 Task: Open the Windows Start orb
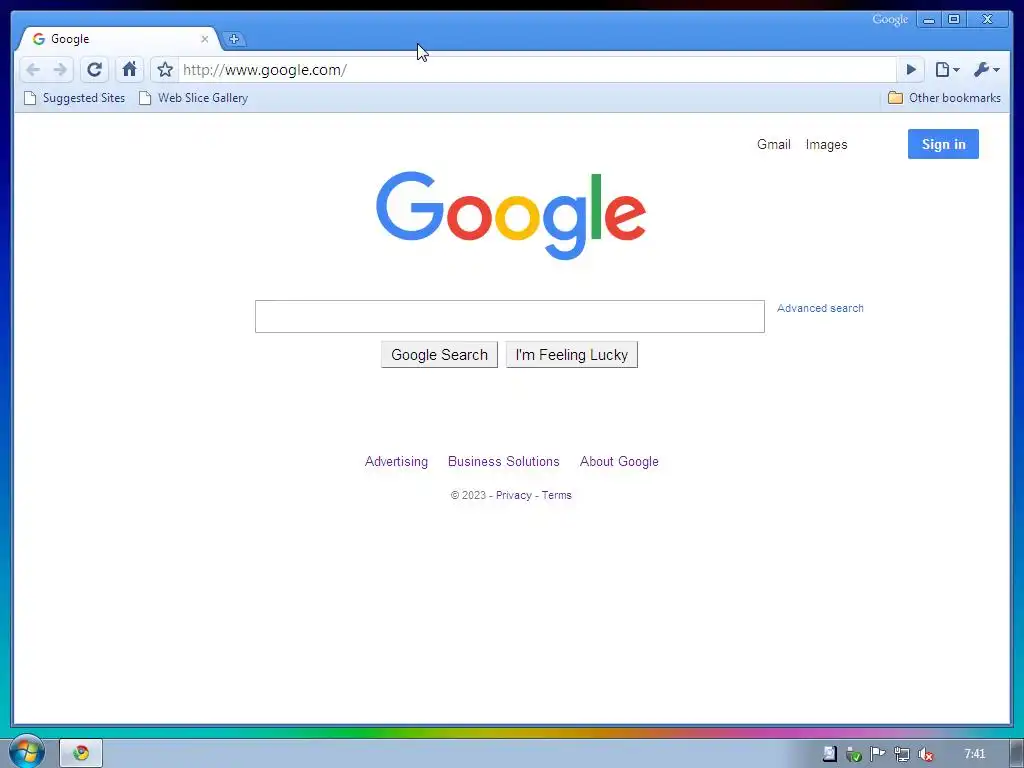[x=26, y=752]
